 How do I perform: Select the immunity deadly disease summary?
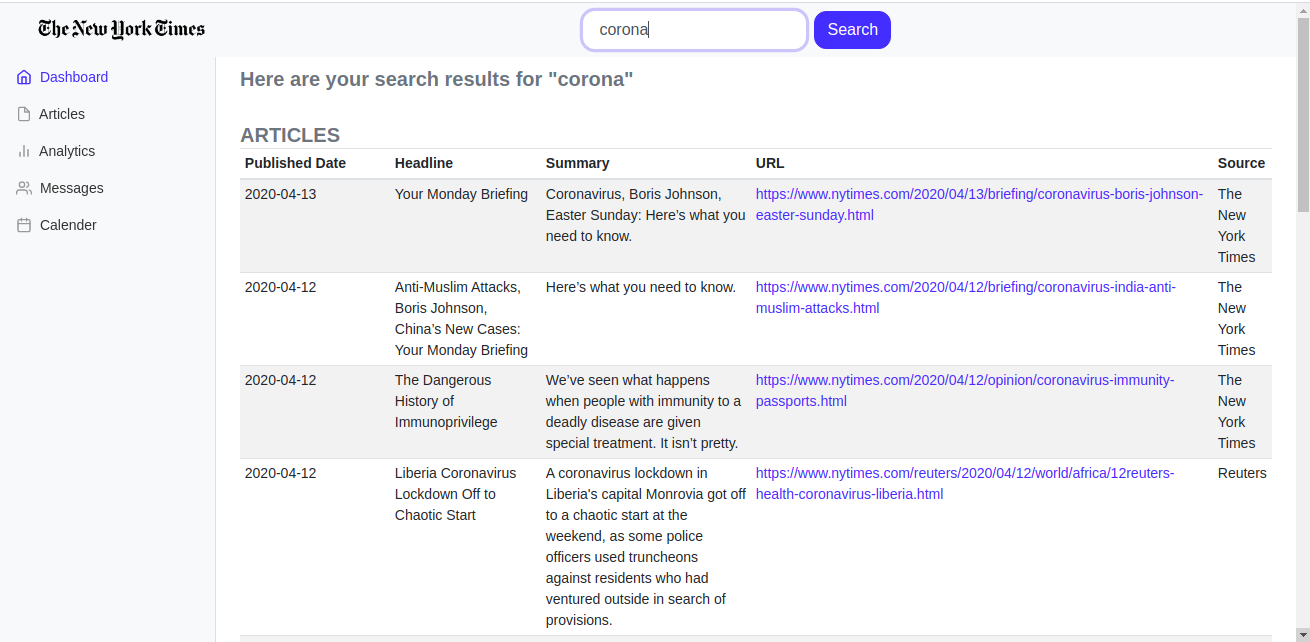click(x=644, y=411)
